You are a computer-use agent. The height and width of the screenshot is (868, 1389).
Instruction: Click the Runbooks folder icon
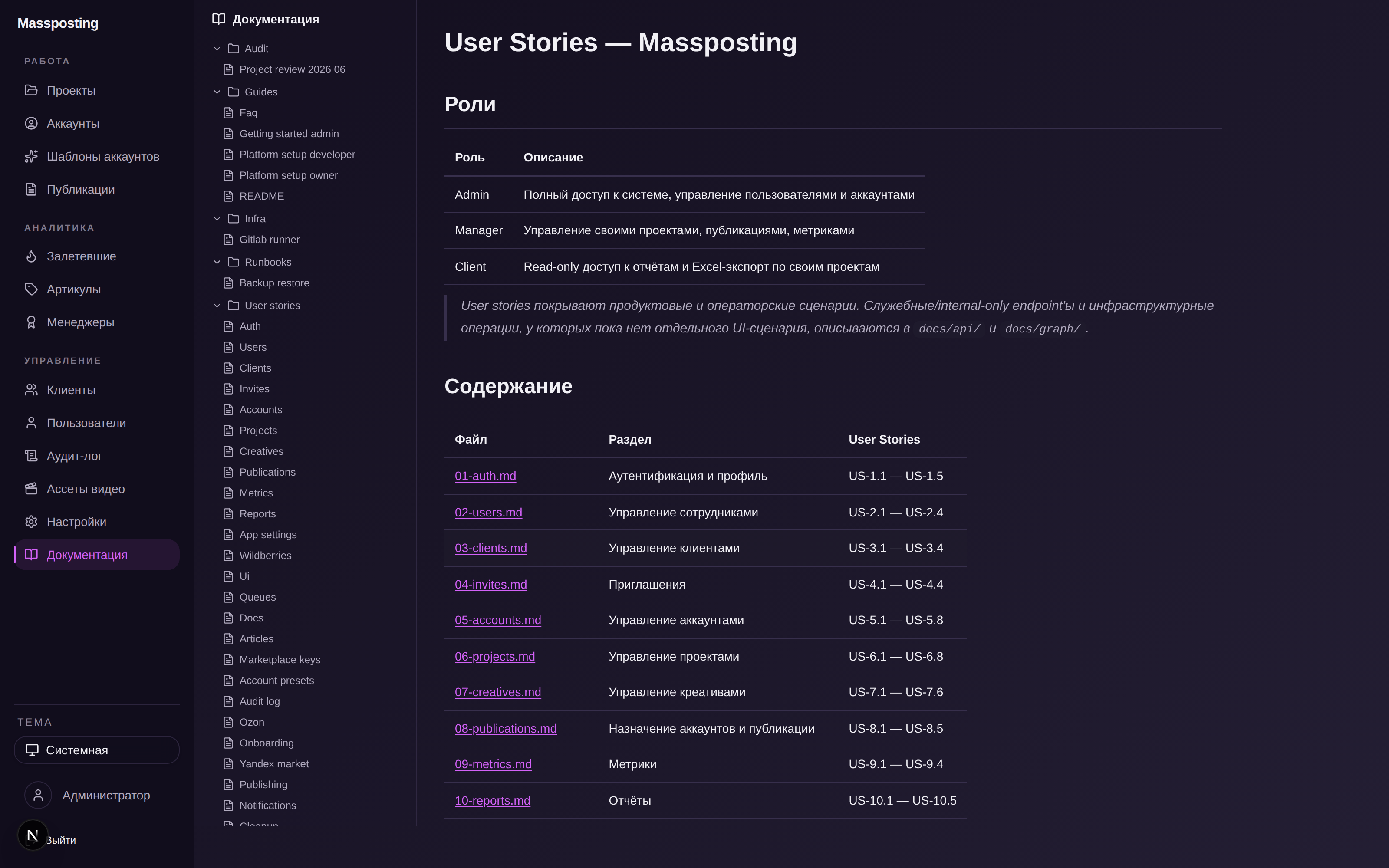click(233, 262)
